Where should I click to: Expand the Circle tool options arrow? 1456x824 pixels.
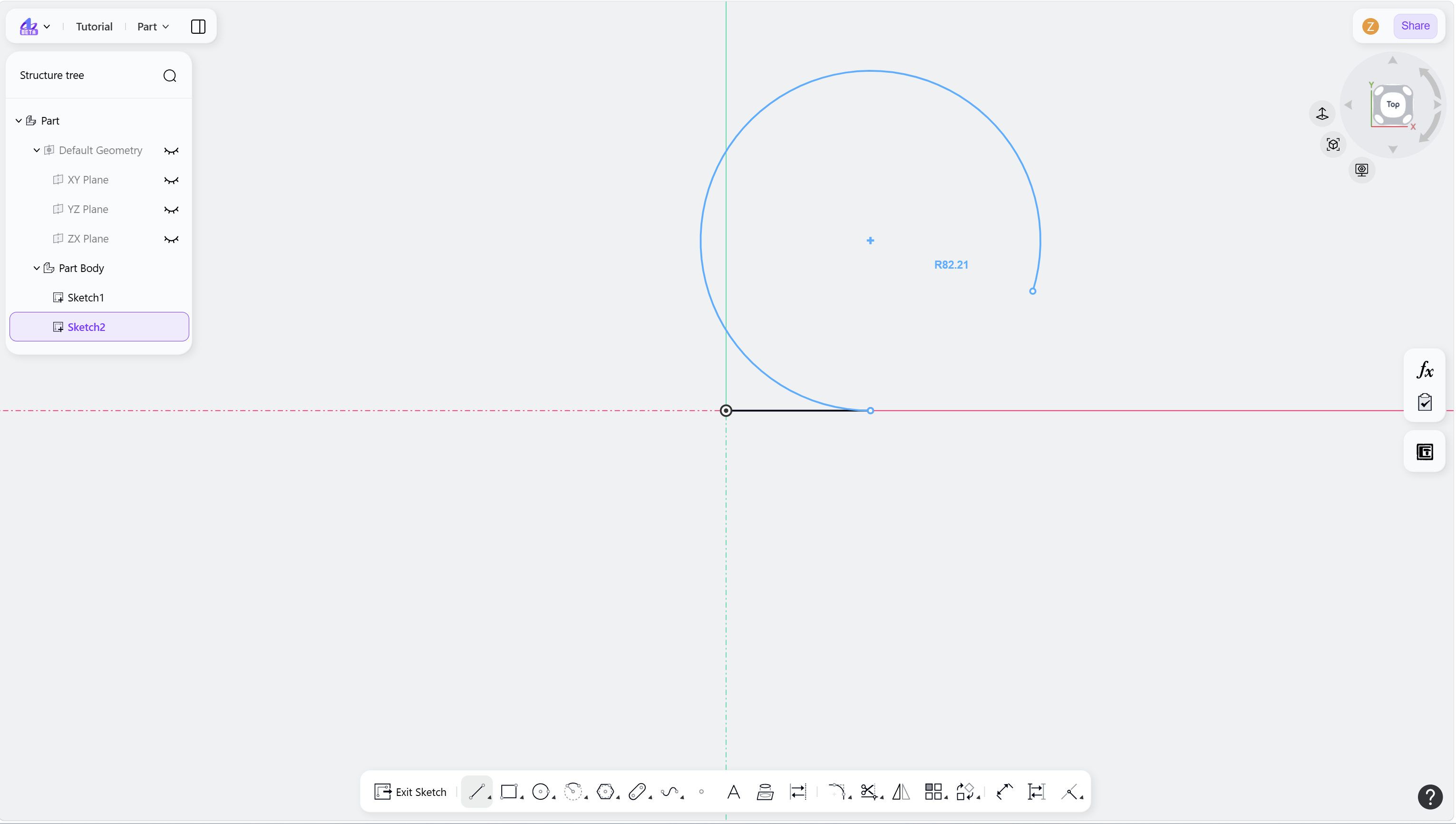click(553, 797)
